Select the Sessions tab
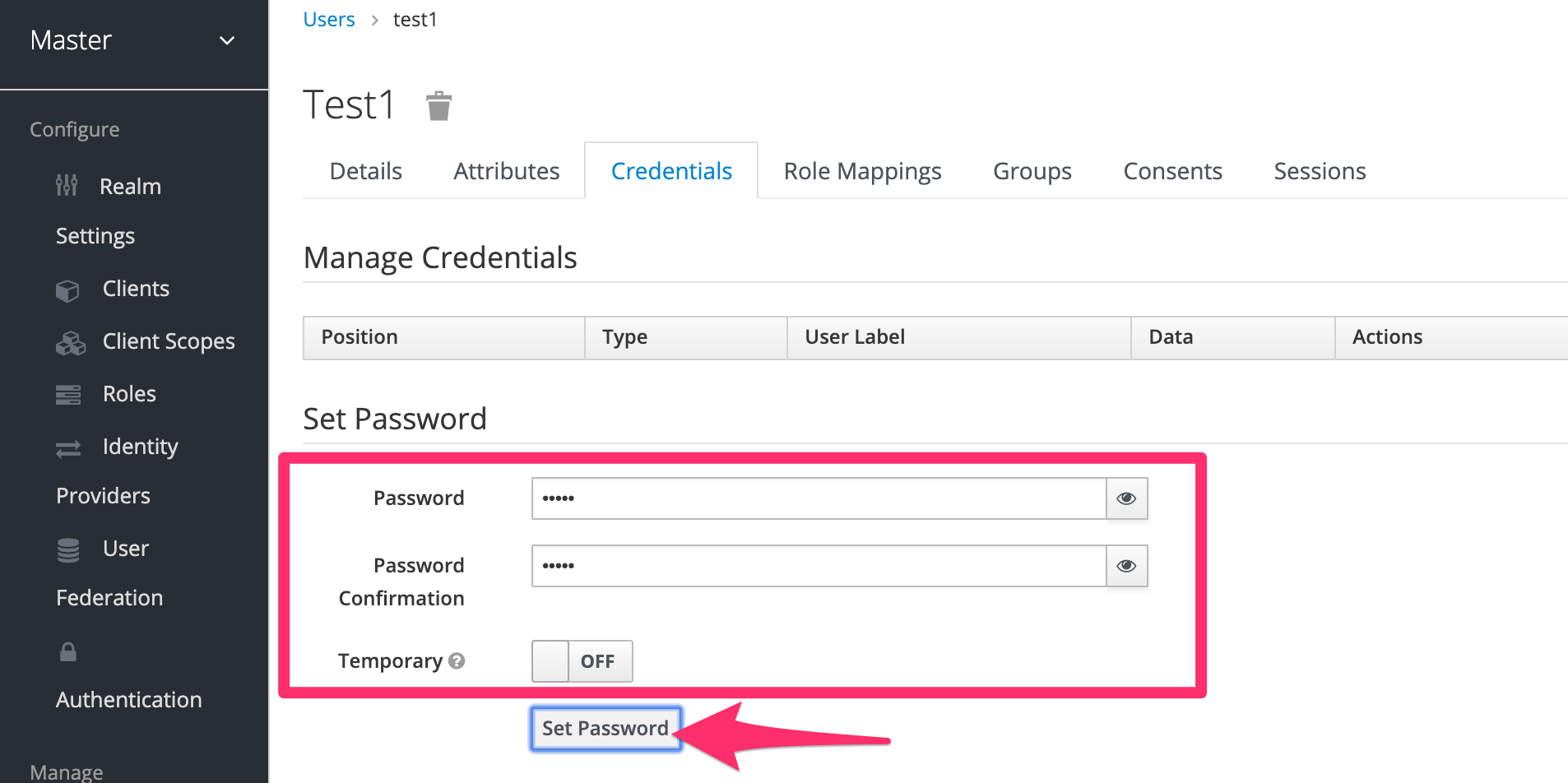Image resolution: width=1568 pixels, height=783 pixels. 1320,171
